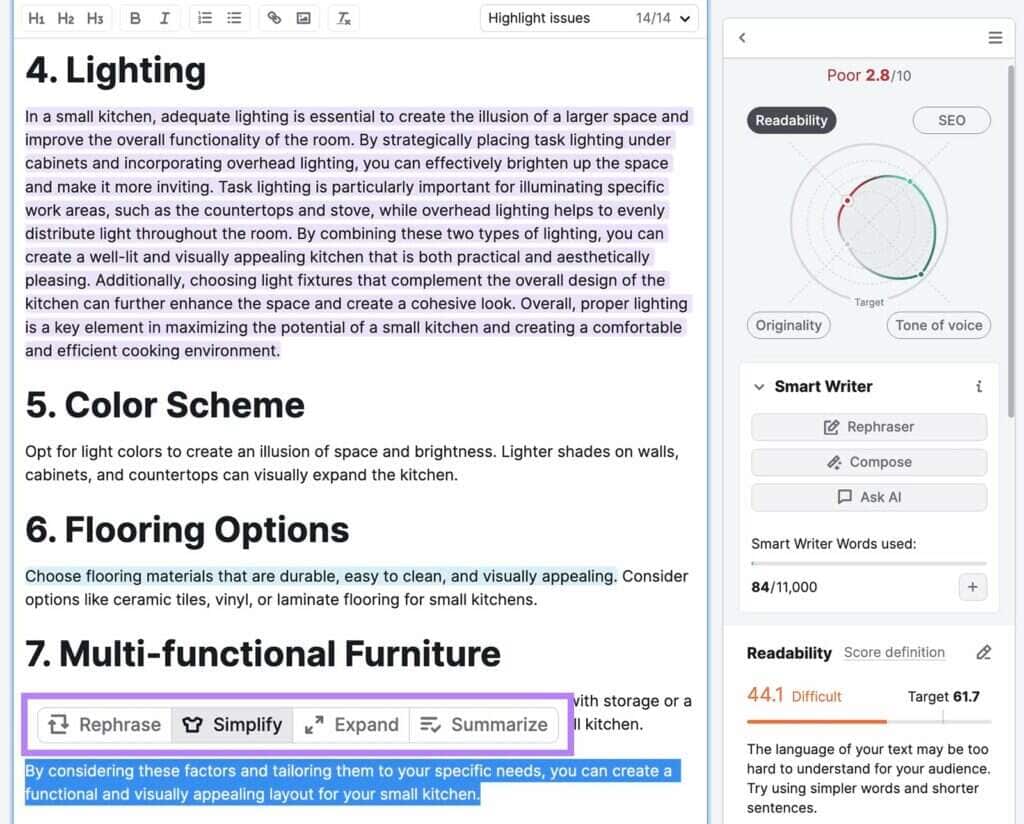The image size is (1024, 824).
Task: Apply Heading 1 format
Action: (x=36, y=18)
